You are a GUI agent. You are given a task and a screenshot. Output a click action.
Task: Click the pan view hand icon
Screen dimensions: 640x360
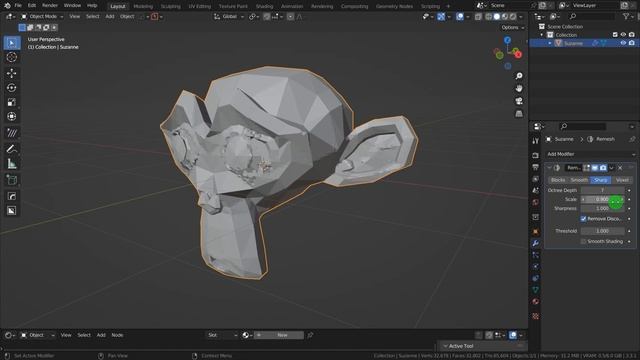coord(519,89)
